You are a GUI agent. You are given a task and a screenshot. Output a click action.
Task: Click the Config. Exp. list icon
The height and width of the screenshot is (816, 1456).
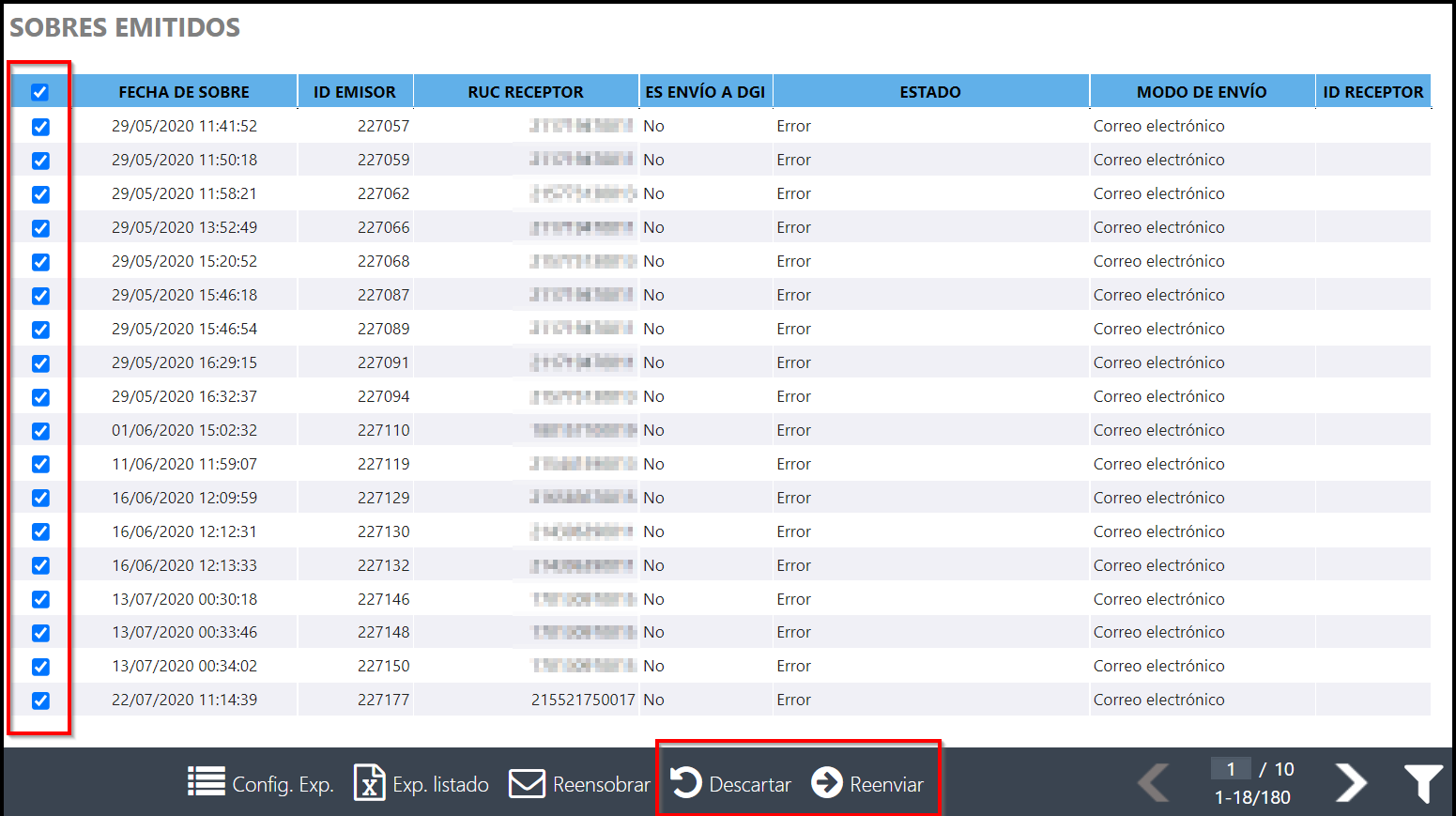pos(207,781)
